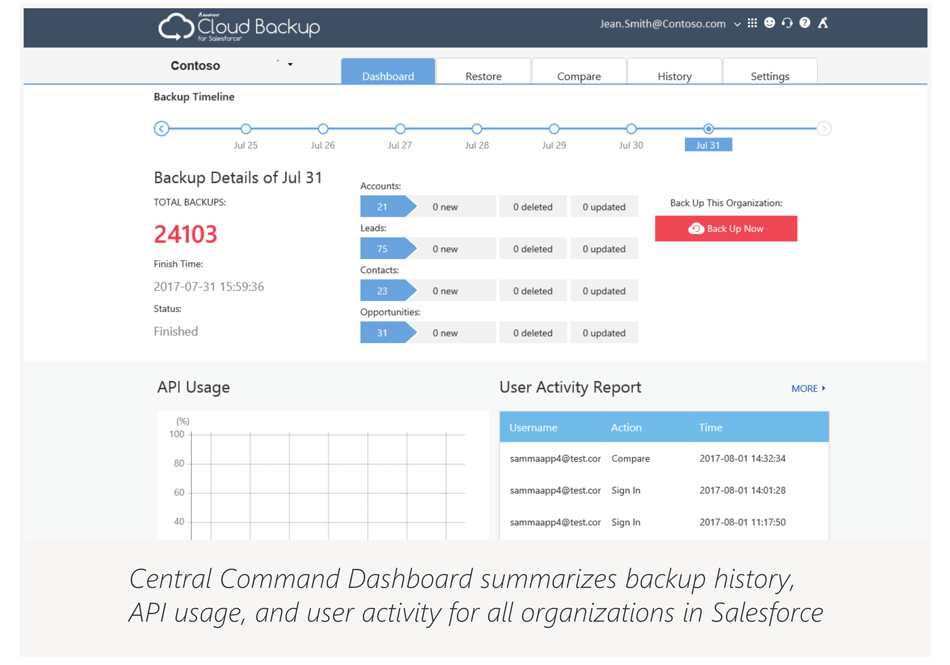950x665 pixels.
Task: Click the Username column header
Action: (533, 428)
